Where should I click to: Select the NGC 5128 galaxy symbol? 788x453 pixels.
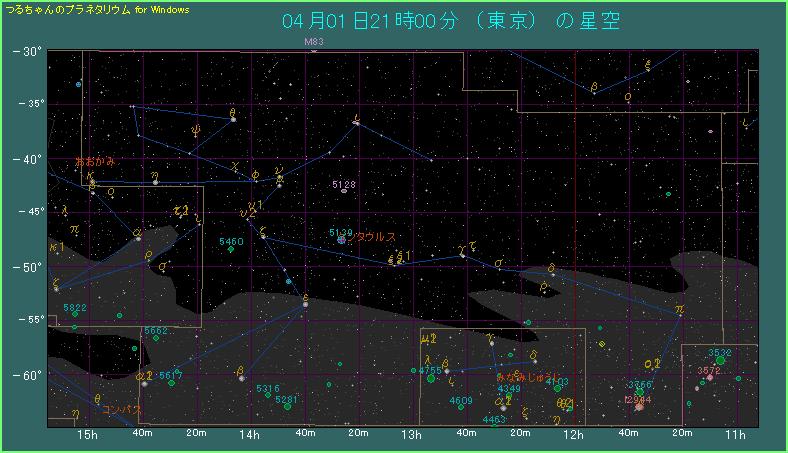(343, 191)
